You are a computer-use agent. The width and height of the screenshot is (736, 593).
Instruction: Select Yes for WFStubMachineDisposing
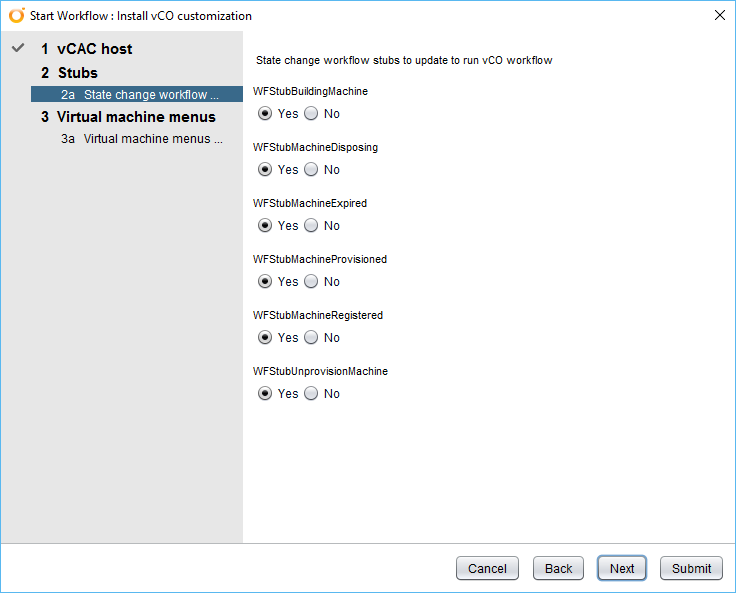point(265,170)
